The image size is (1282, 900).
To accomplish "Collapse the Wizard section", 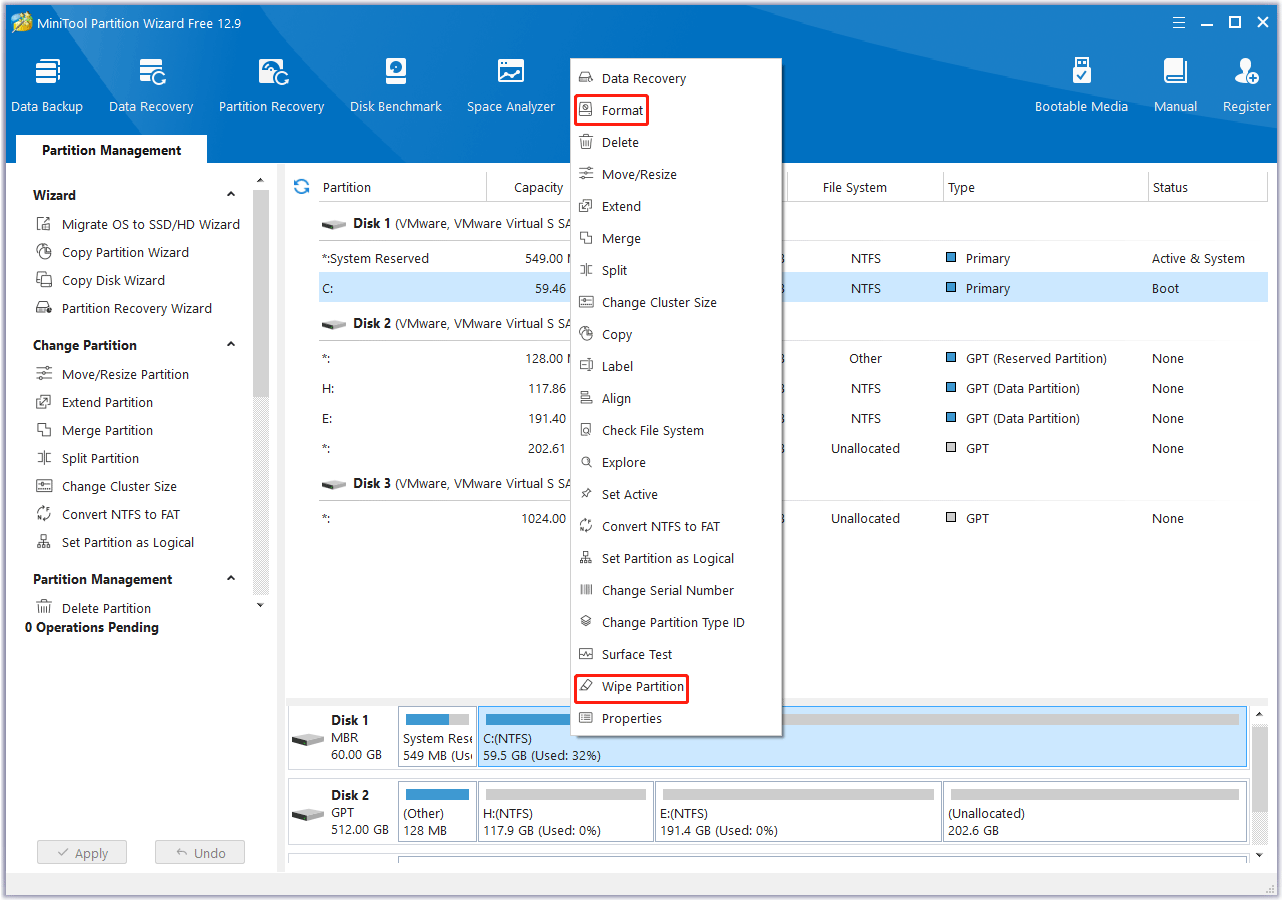I will pyautogui.click(x=231, y=195).
